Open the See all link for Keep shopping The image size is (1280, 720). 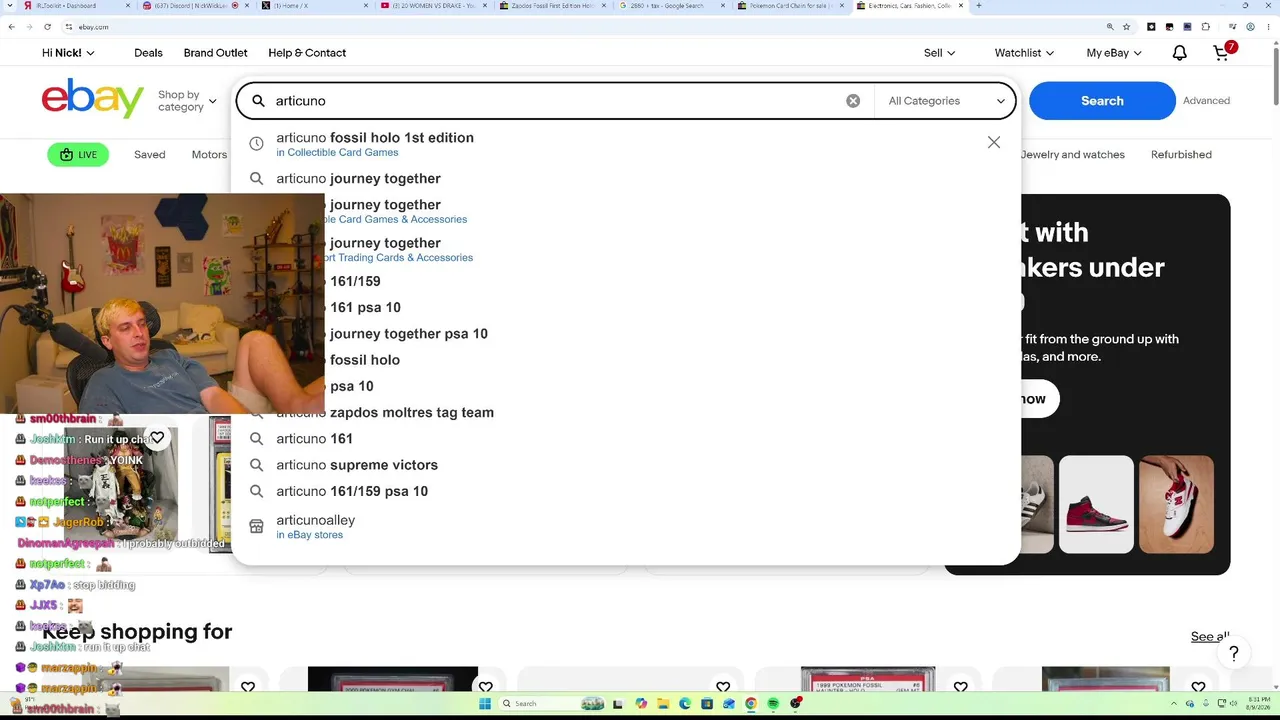point(1210,637)
